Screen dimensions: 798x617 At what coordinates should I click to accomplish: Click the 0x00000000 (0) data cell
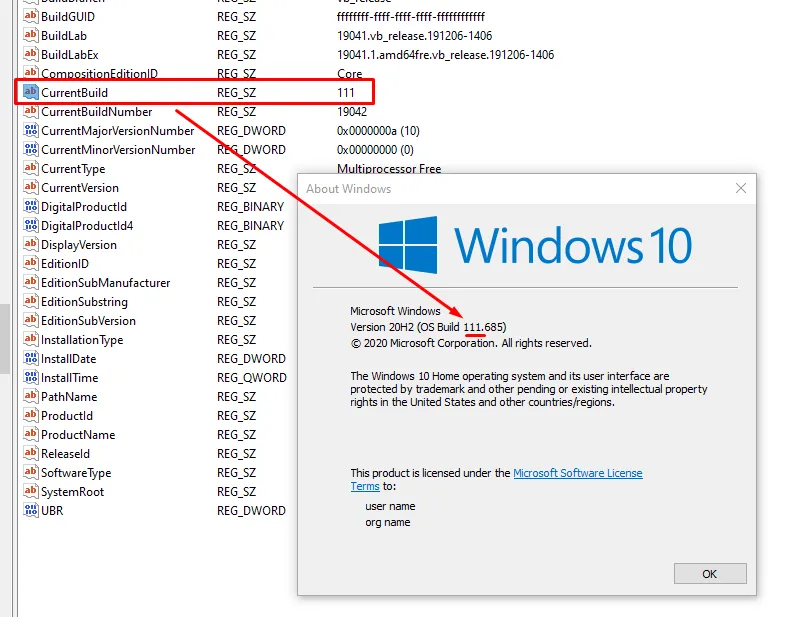click(x=375, y=150)
